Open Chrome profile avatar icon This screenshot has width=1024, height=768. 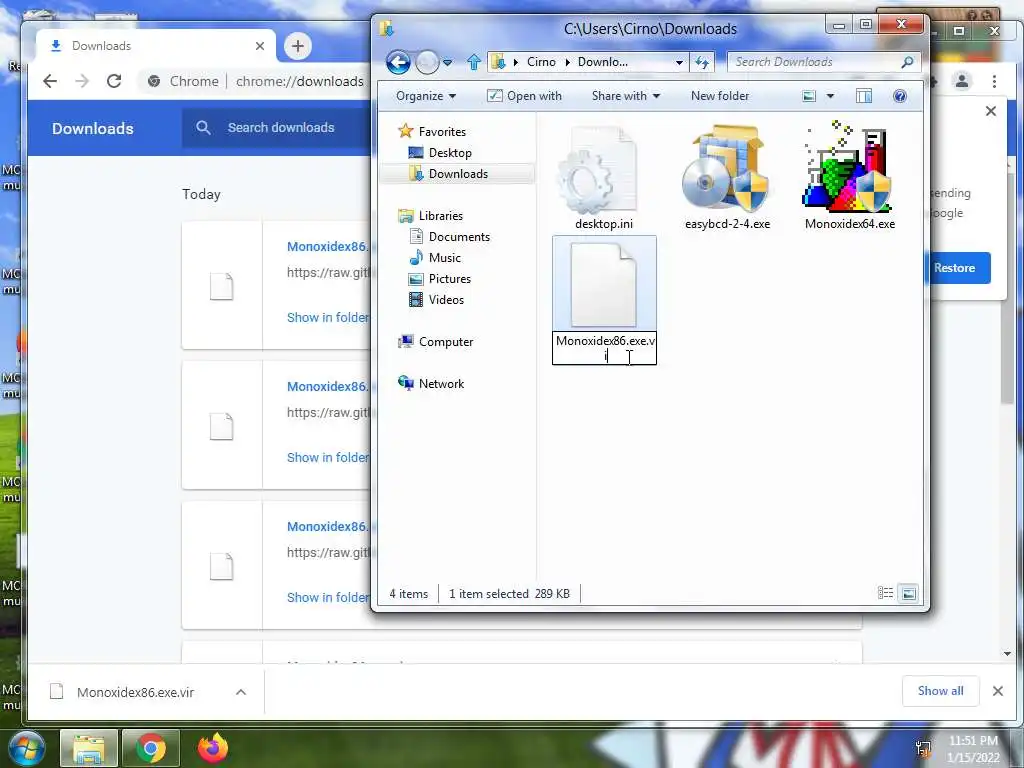pos(962,81)
